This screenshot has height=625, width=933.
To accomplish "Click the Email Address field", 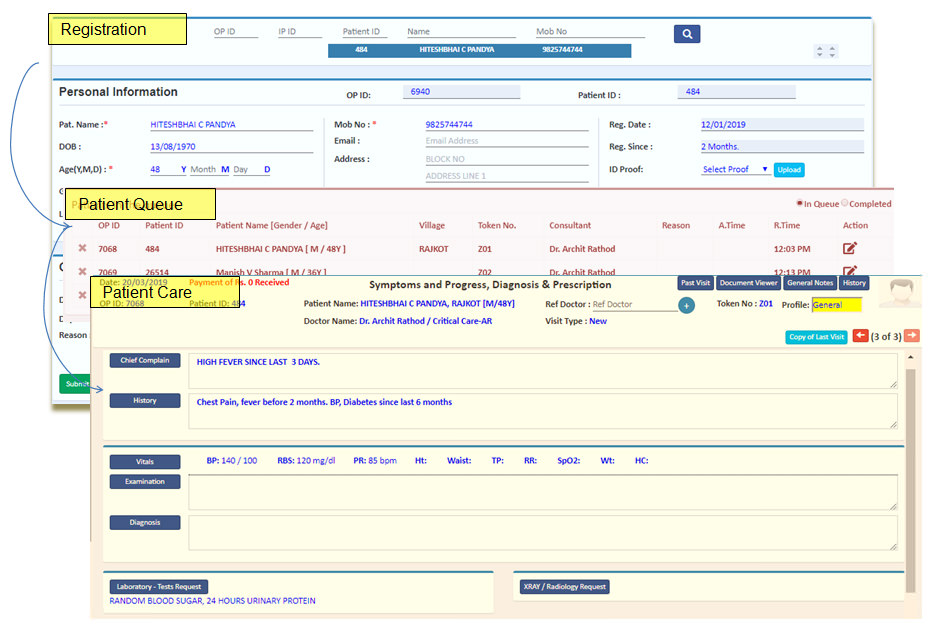I will (506, 141).
